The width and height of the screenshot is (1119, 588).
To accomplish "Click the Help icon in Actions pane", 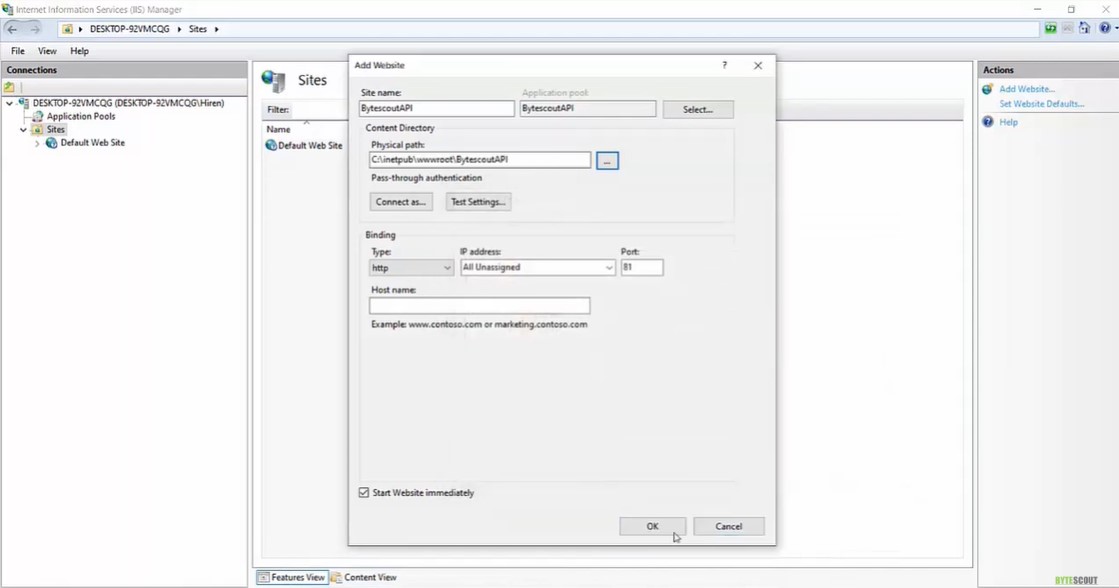I will click(x=988, y=122).
